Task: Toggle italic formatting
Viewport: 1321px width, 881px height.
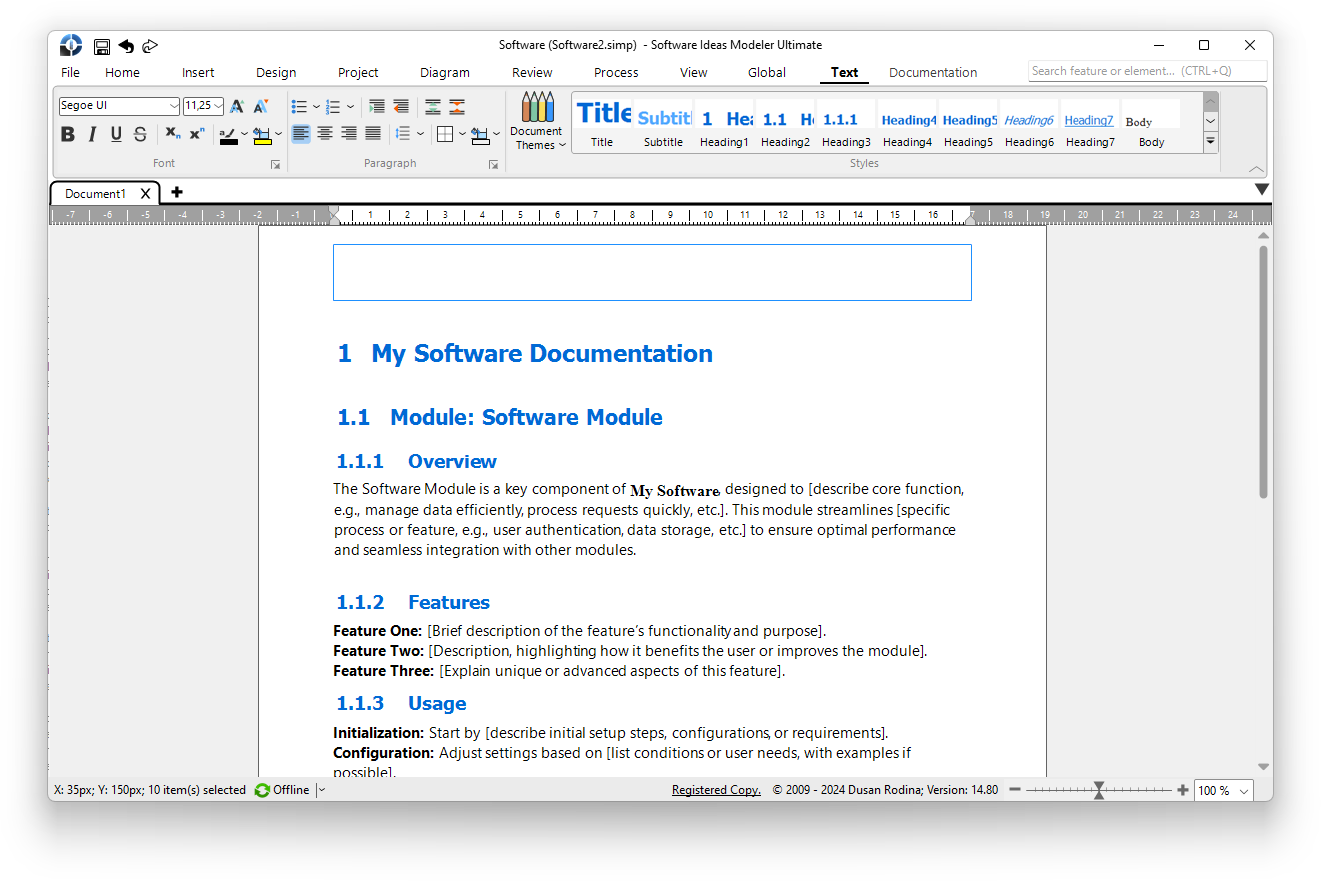Action: click(x=92, y=134)
